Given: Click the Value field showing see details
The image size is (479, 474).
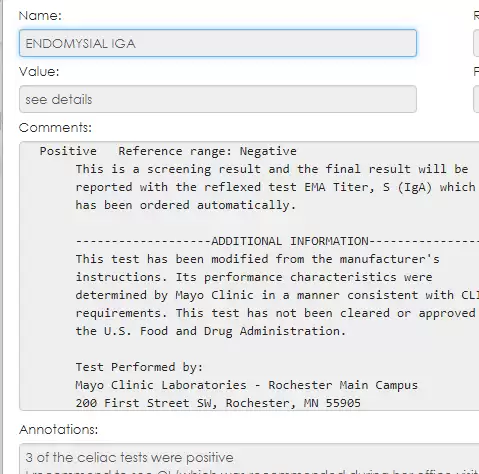Looking at the screenshot, I should pos(218,99).
